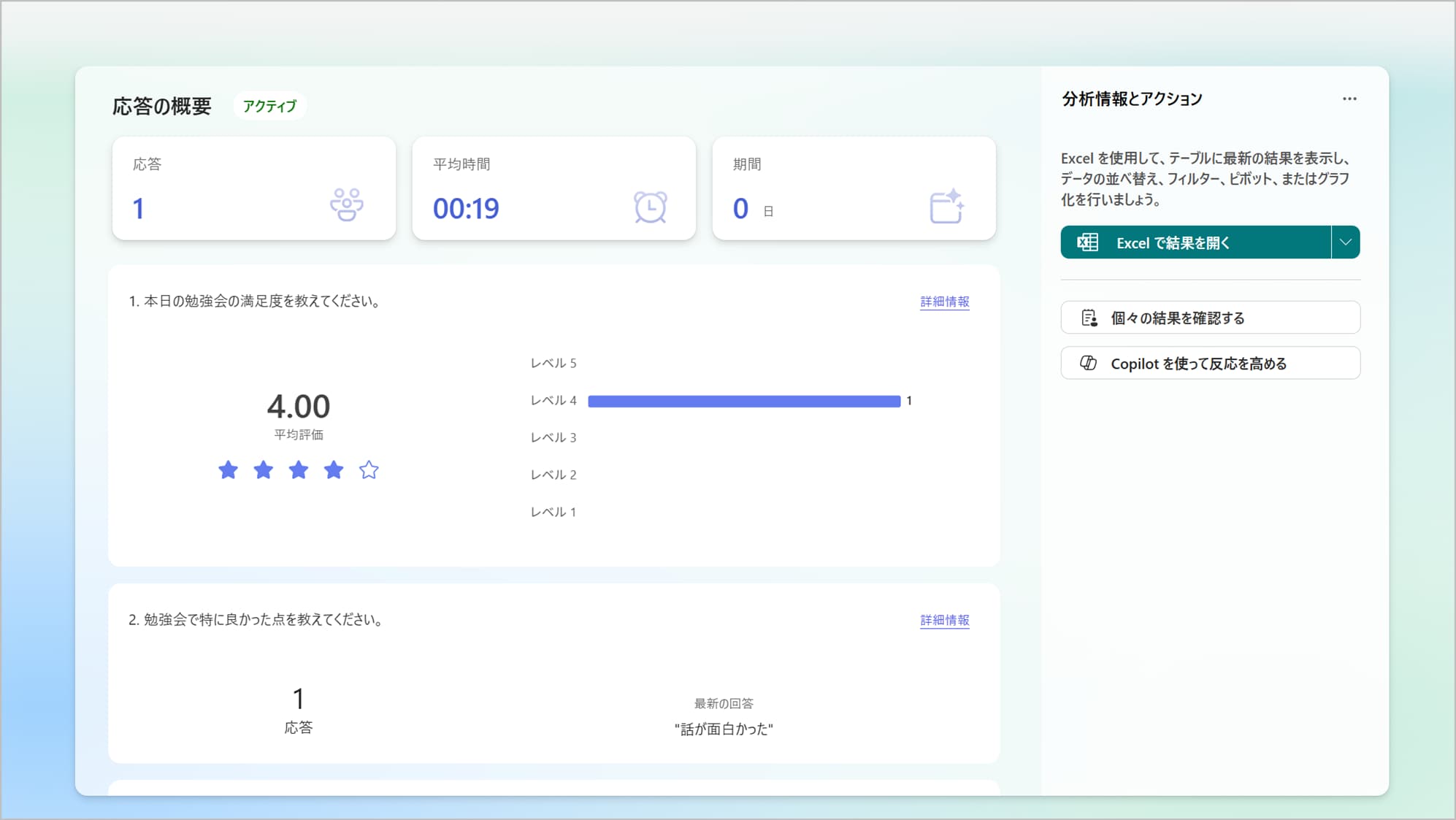The width and height of the screenshot is (1456, 820).
Task: Open 詳細情報 link for question 2
Action: pos(944,620)
